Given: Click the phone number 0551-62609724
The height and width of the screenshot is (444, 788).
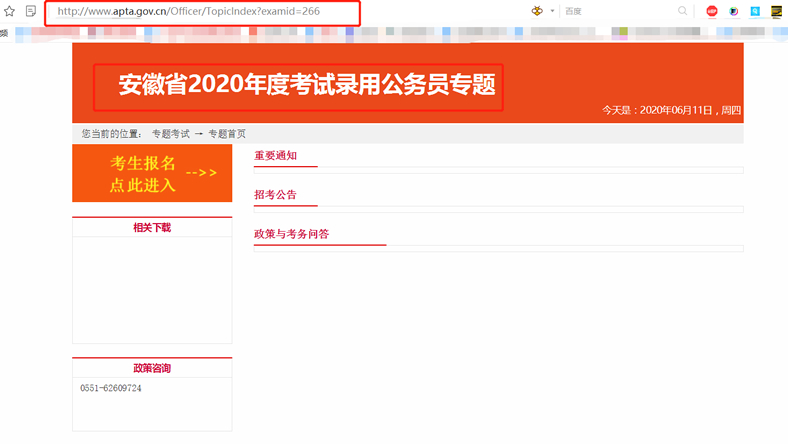Looking at the screenshot, I should pos(111,388).
